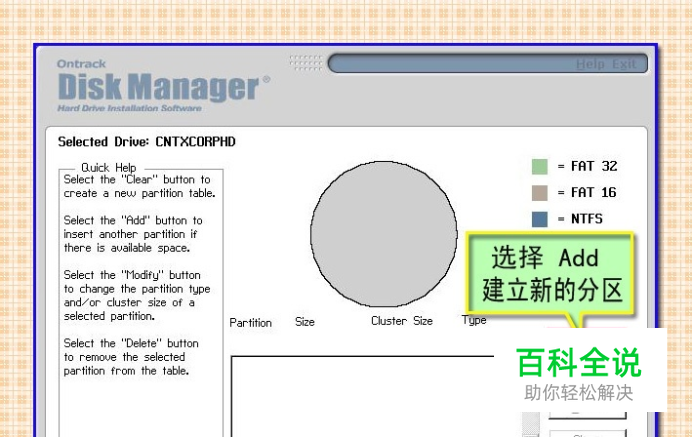This screenshot has width=692, height=437.
Task: Click the Disk Manager logo title
Action: click(x=163, y=87)
